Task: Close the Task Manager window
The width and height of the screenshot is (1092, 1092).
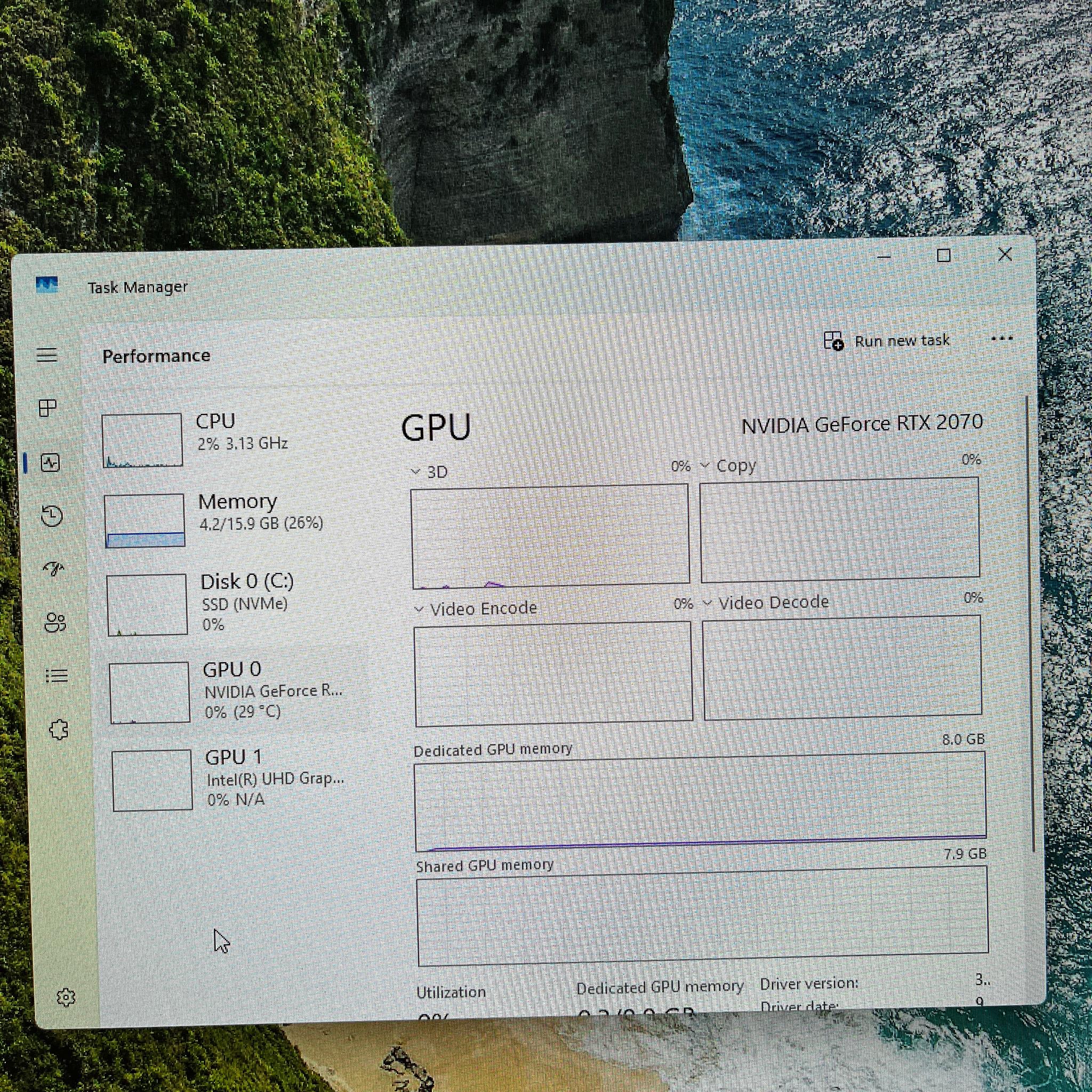Action: [x=1005, y=254]
